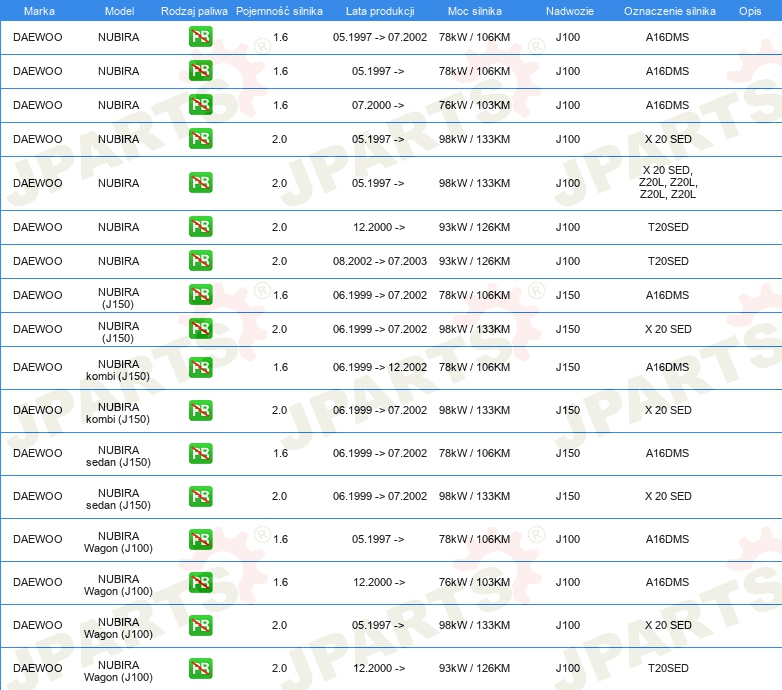This screenshot has height=690, width=782.
Task: Select the date cell 06.1999 -> 12.2002
Action: (x=380, y=367)
